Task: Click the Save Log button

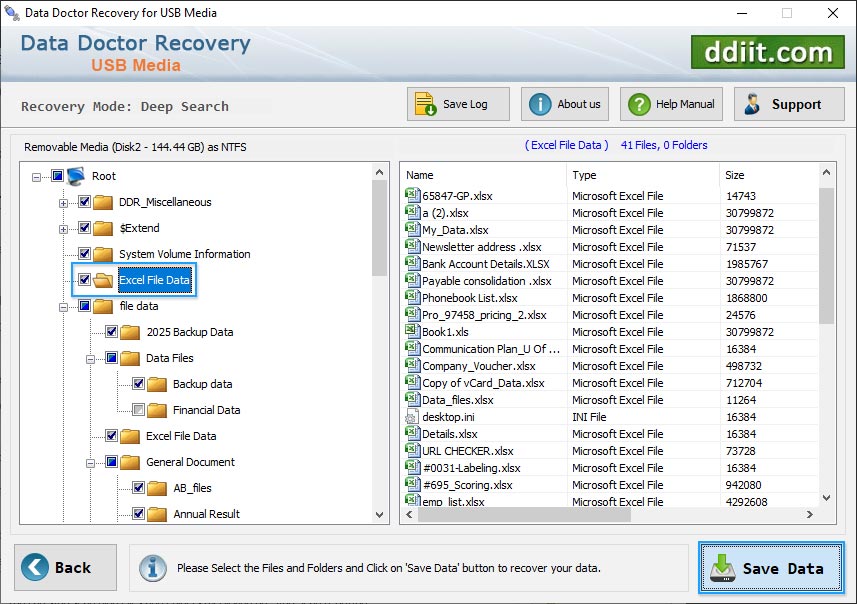Action: [x=458, y=104]
